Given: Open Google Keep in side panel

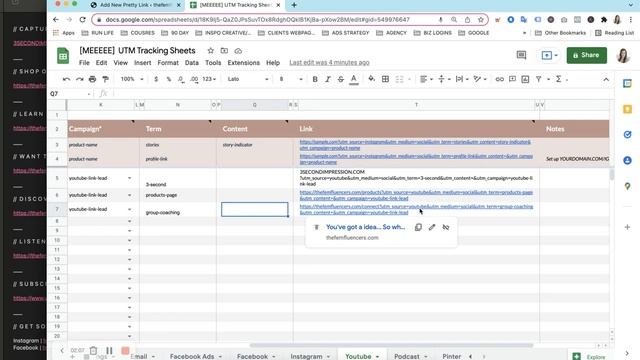Looking at the screenshot, I should (627, 109).
